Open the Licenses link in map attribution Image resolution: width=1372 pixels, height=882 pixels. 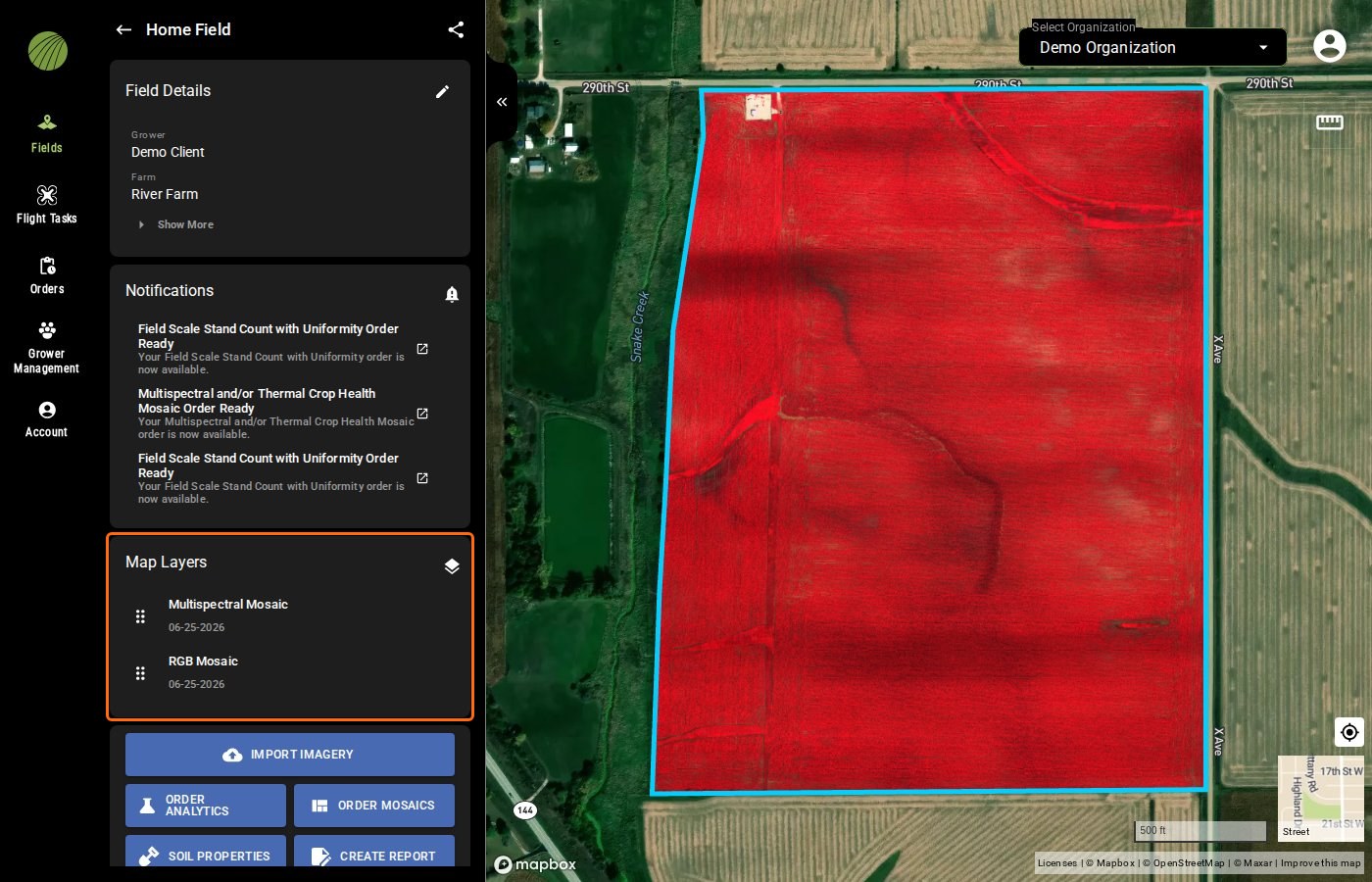coord(1057,863)
